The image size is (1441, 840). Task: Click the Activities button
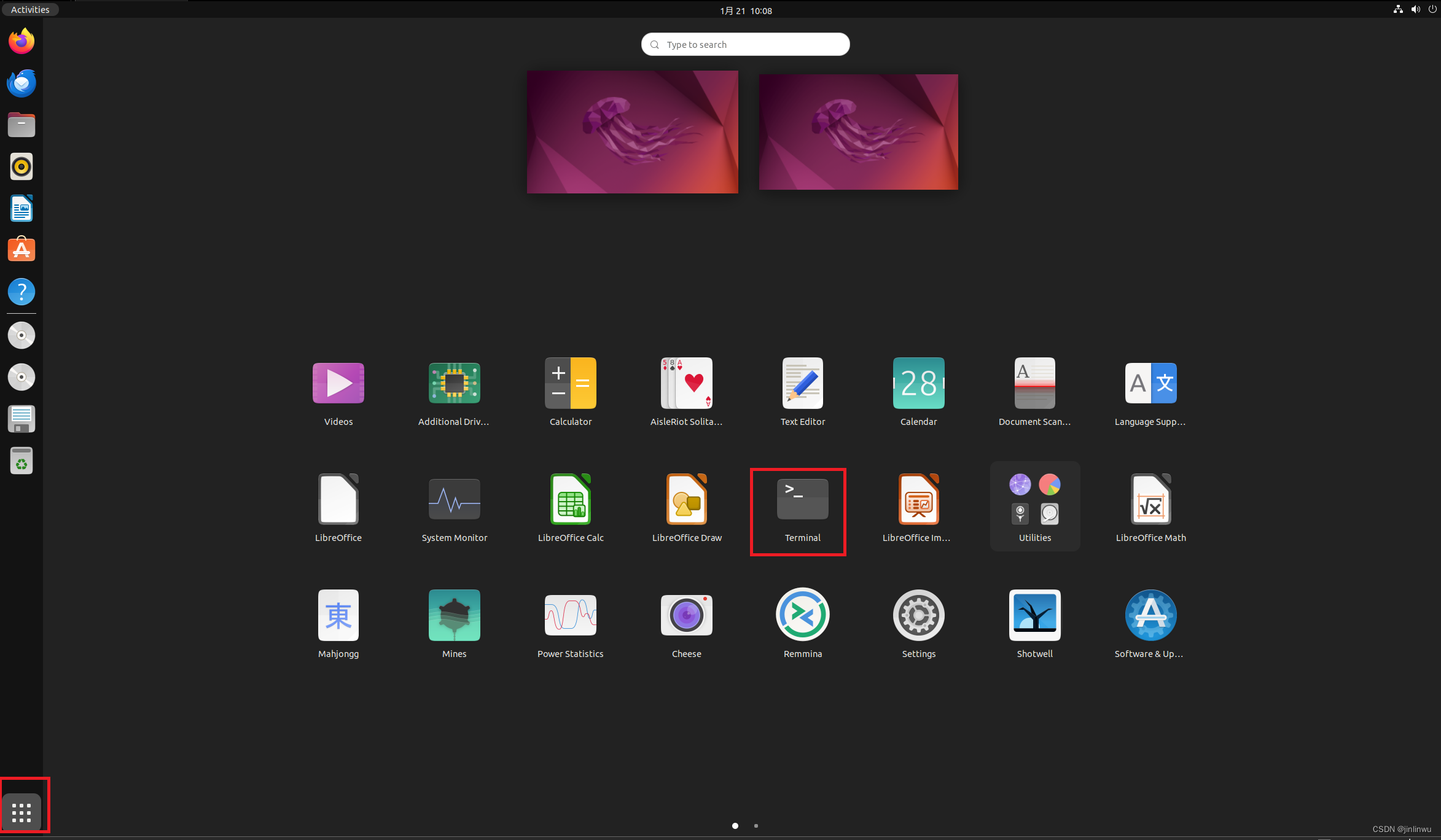point(29,9)
